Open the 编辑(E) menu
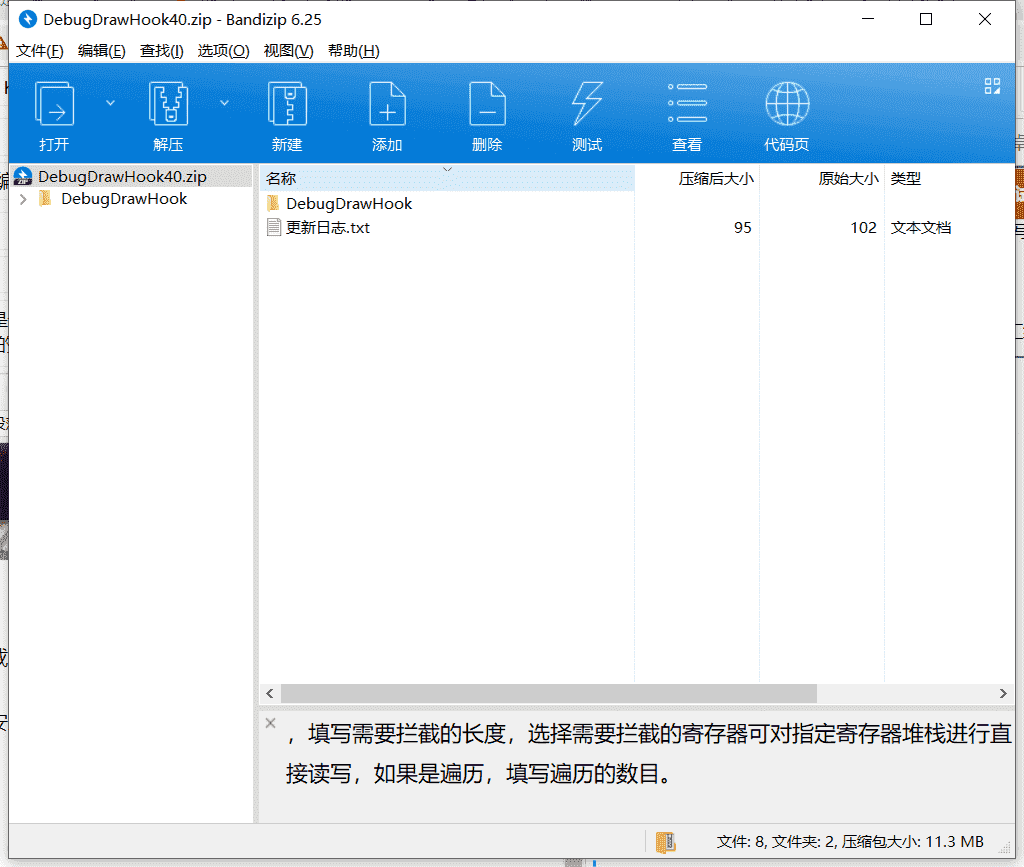Image resolution: width=1024 pixels, height=867 pixels. (102, 51)
